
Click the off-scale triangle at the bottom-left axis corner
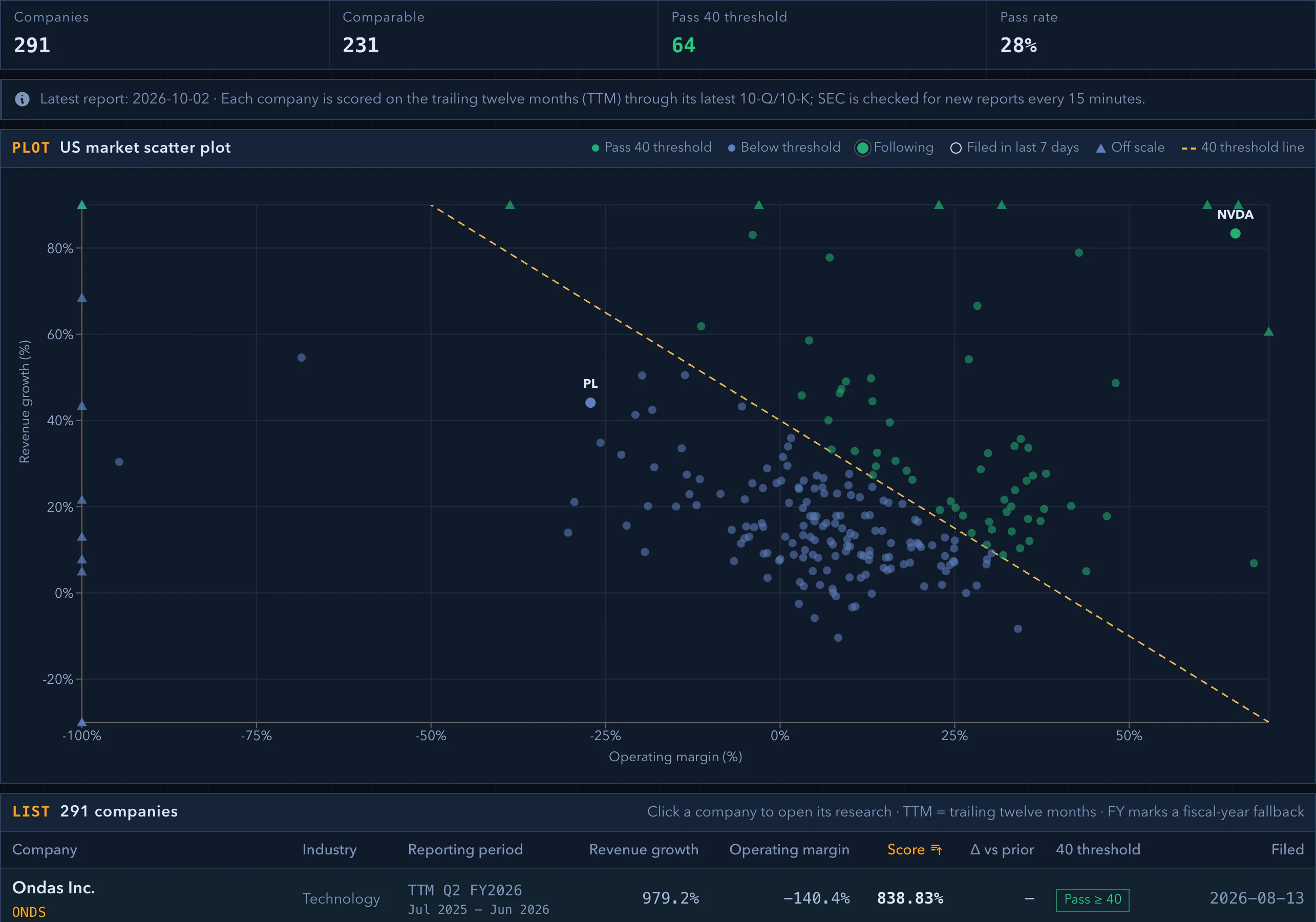click(82, 722)
